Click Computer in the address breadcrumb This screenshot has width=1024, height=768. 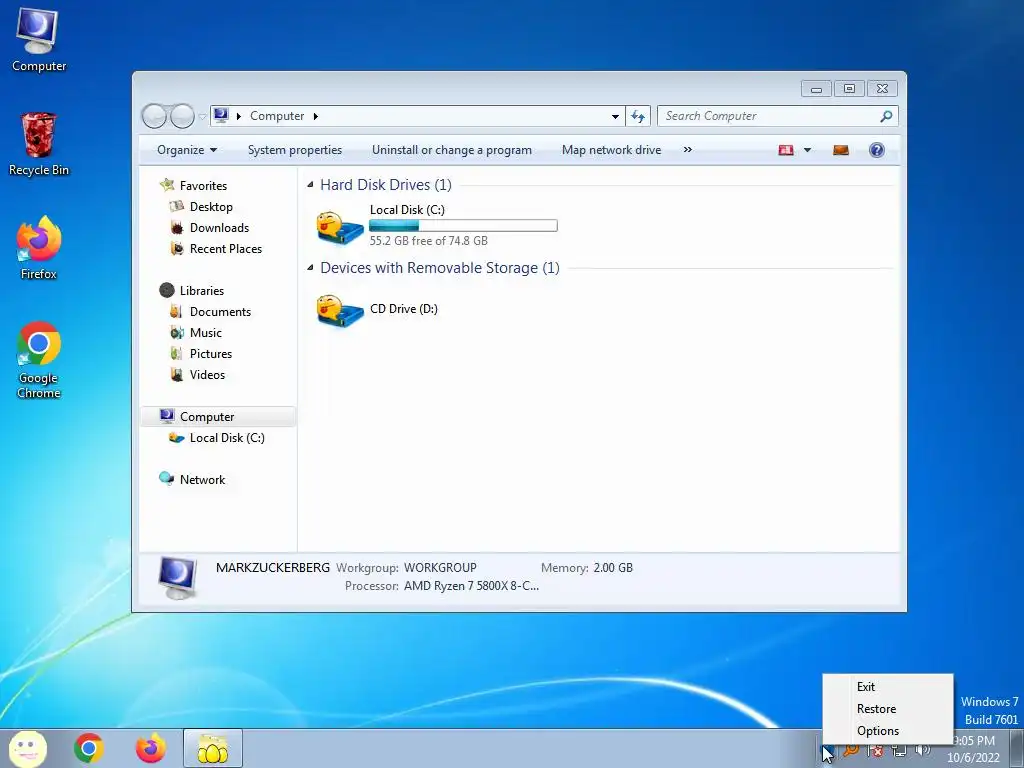[x=277, y=116]
